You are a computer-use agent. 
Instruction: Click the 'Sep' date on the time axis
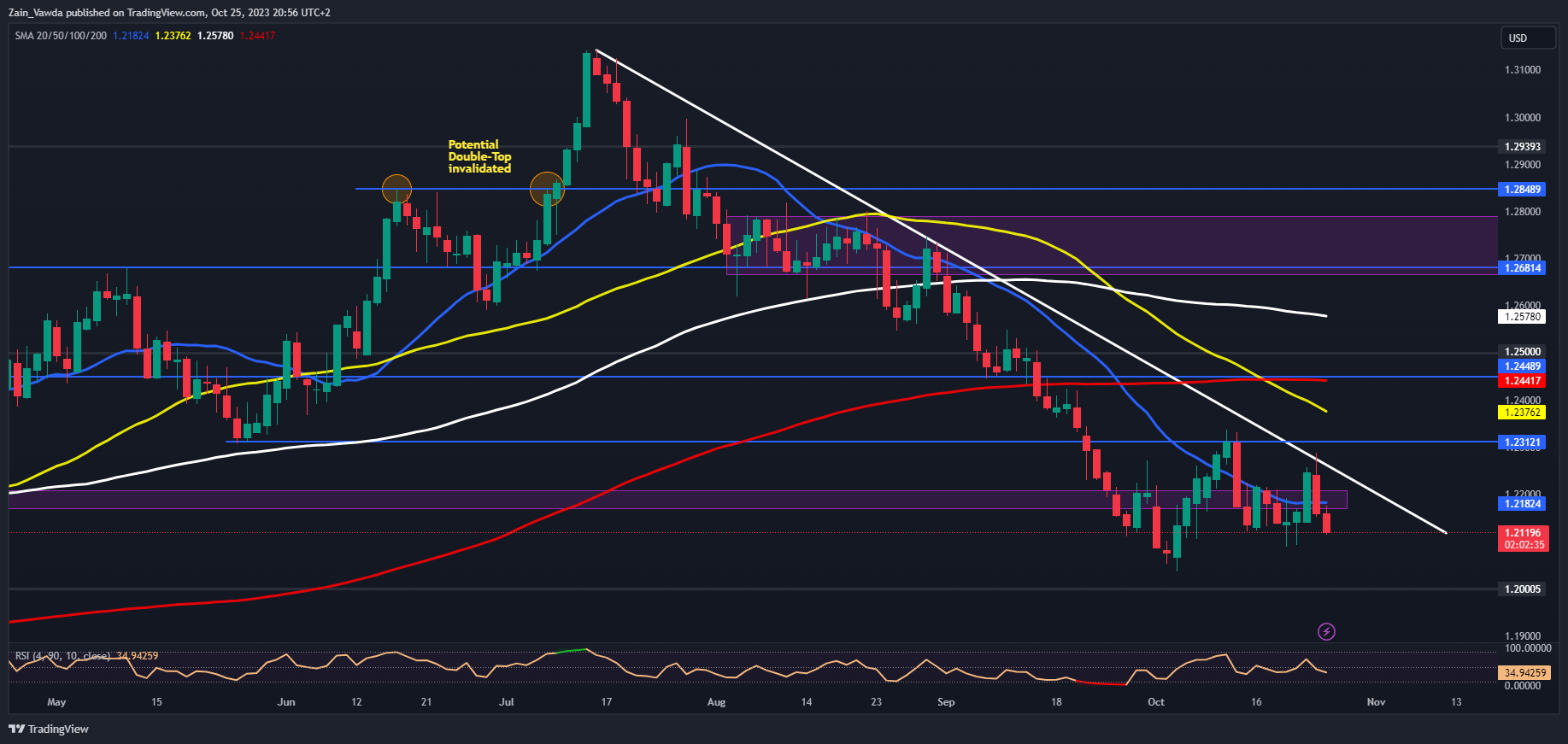tap(946, 702)
